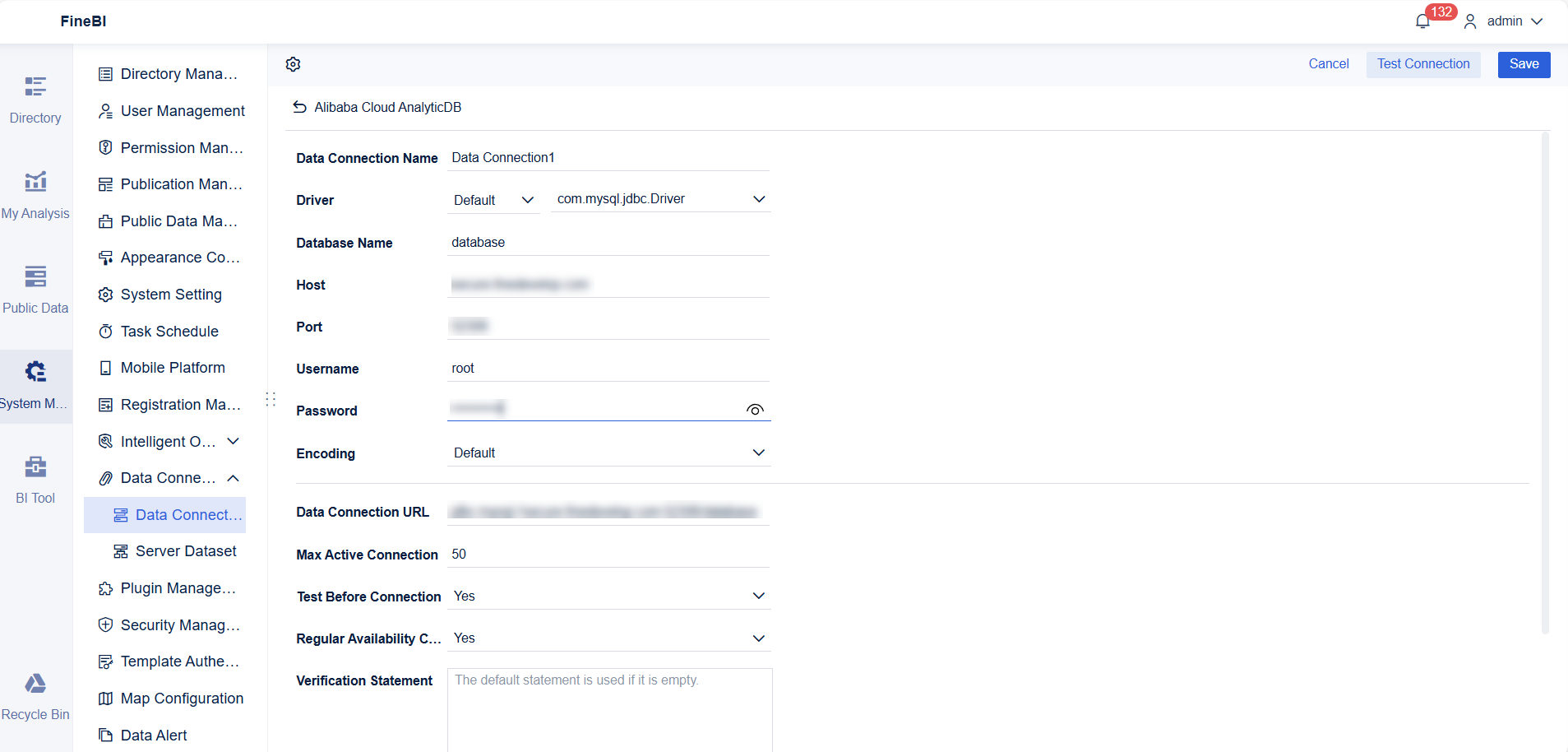Click the Public Data Management icon
This screenshot has width=1568, height=752.
[x=105, y=221]
